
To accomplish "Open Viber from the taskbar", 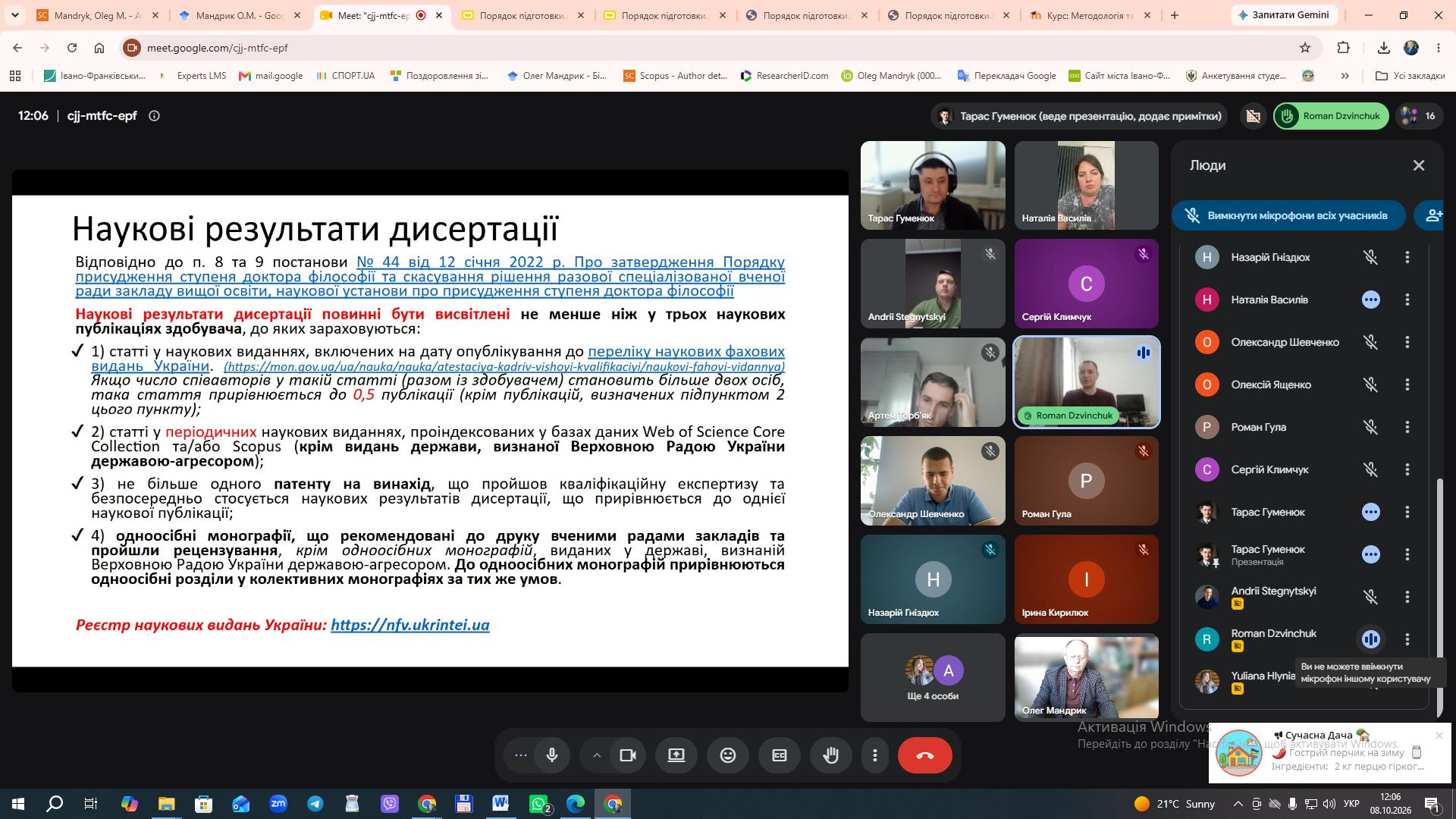I will click(390, 804).
